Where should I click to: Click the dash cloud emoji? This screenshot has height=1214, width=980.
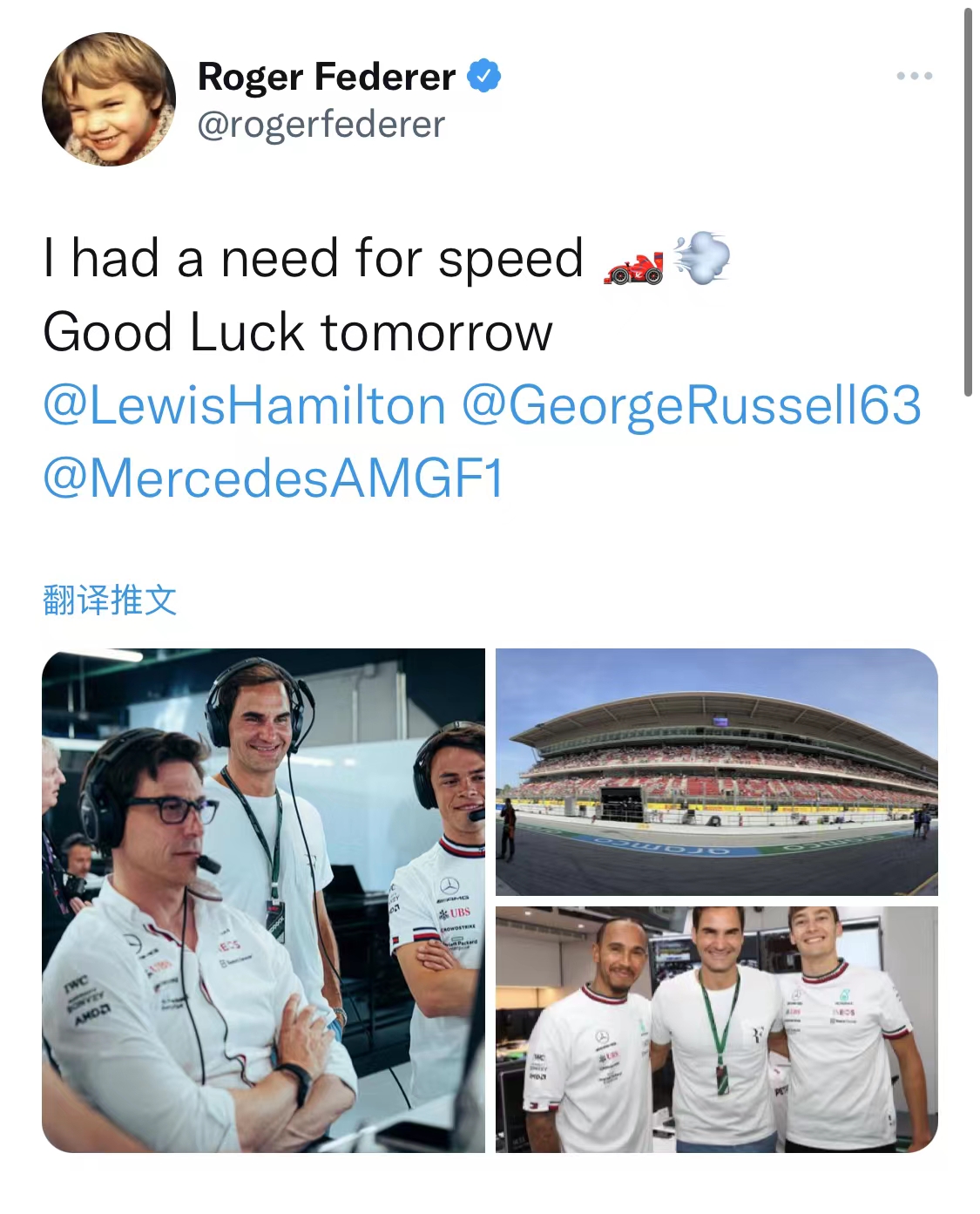click(x=701, y=257)
